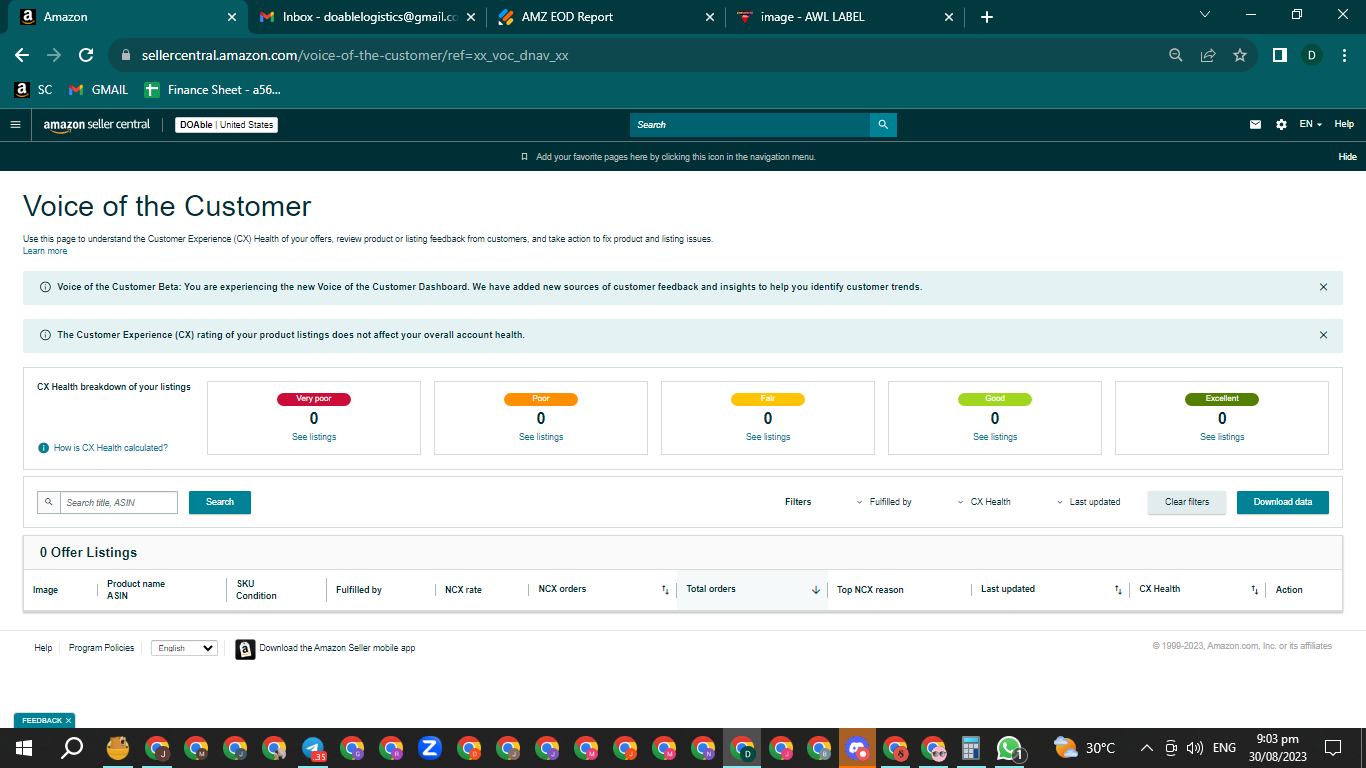This screenshot has height=768, width=1366.
Task: Dismiss the Voice of the Customer Beta banner
Action: (1324, 287)
